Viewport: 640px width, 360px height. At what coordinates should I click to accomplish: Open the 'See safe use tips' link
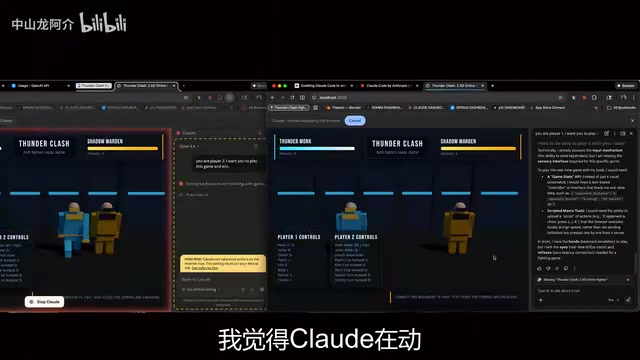click(204, 268)
